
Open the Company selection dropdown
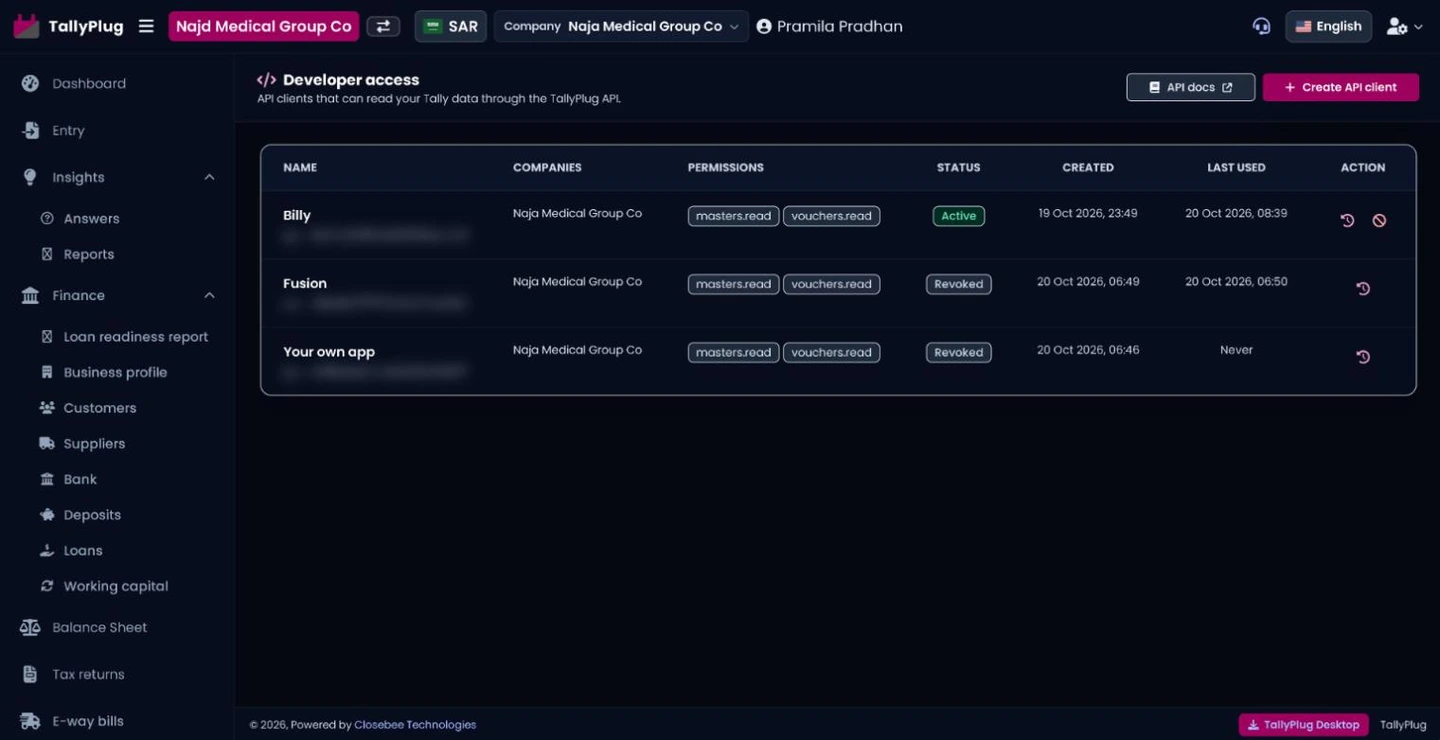(621, 26)
